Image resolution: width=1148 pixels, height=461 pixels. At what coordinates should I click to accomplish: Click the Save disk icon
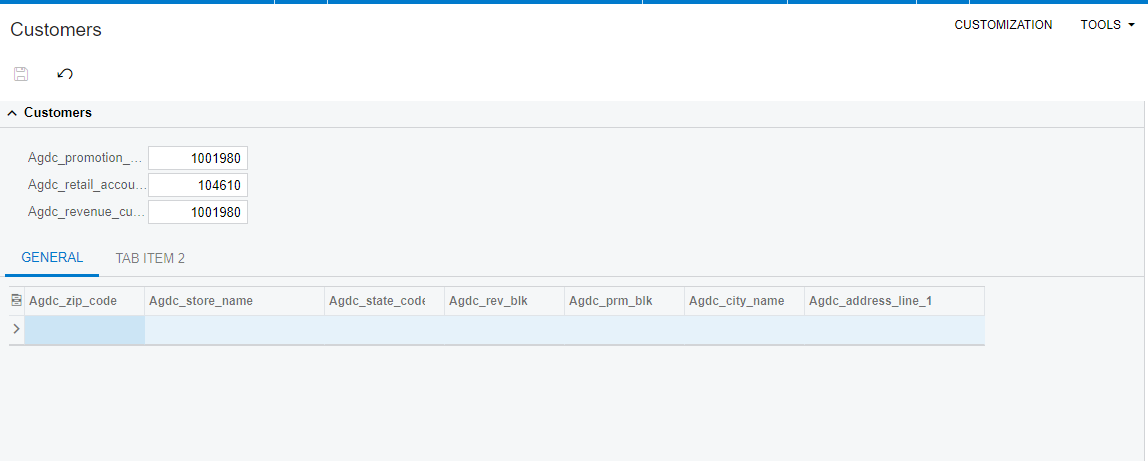coord(21,73)
